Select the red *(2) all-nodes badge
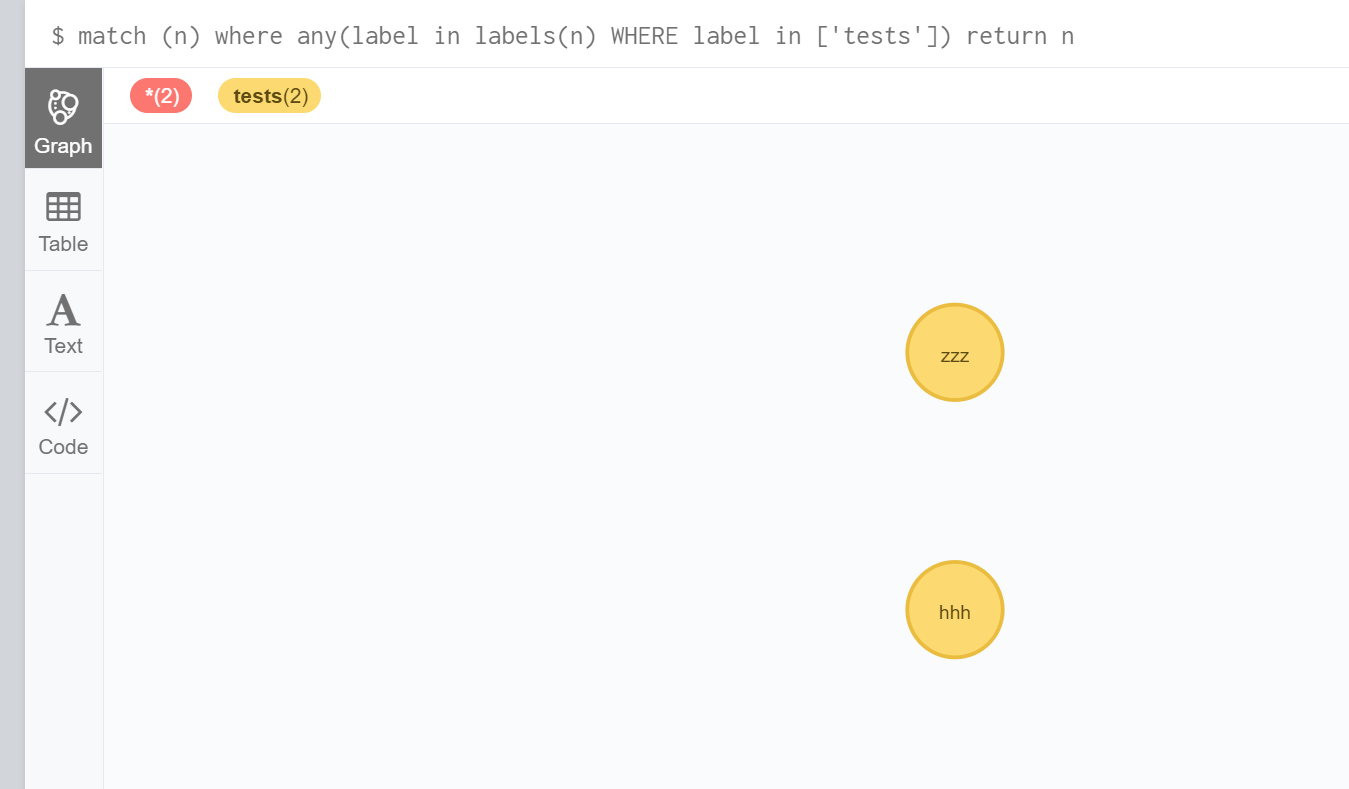 (161, 96)
